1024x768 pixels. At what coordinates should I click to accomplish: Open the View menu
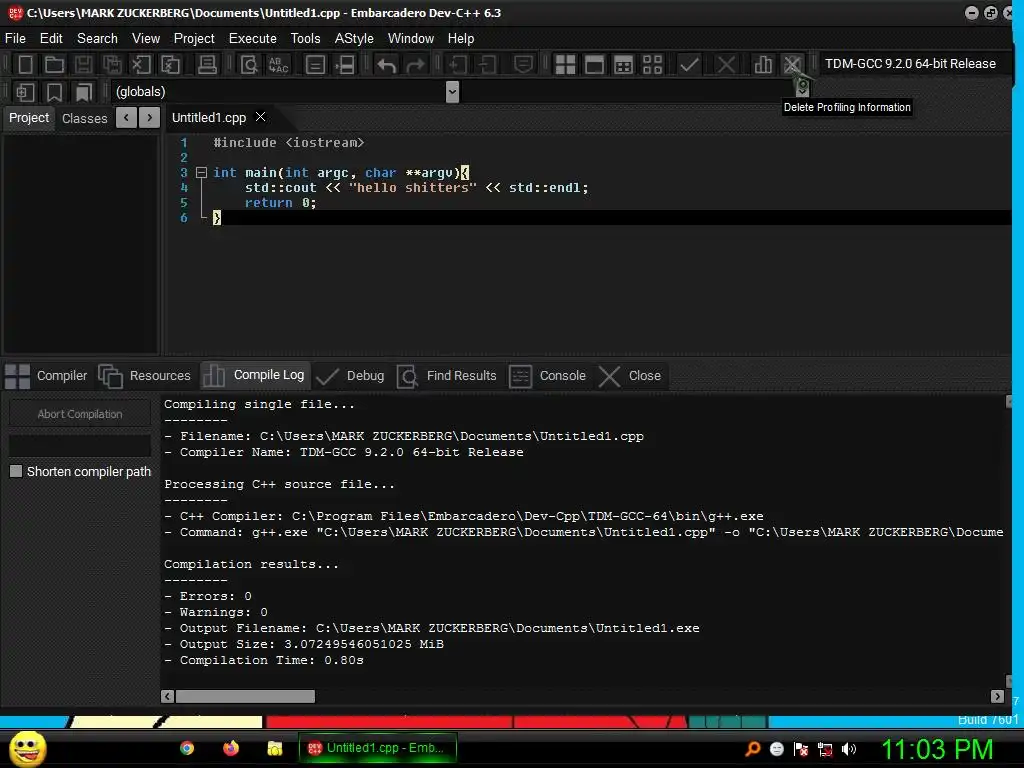pyautogui.click(x=146, y=39)
